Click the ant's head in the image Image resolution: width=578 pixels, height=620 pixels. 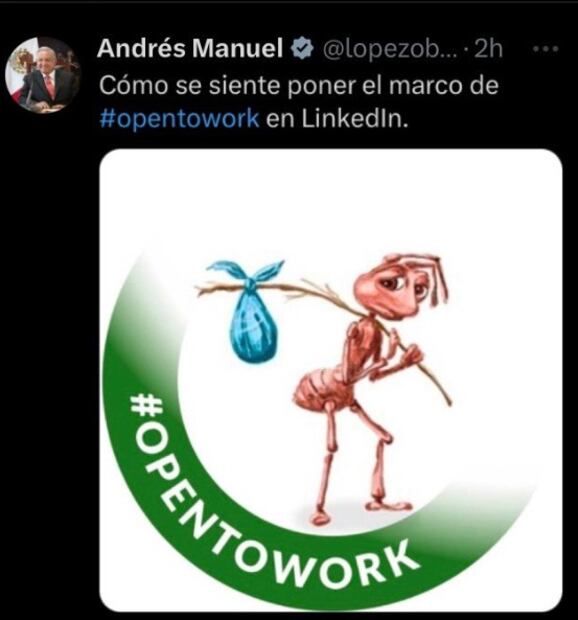[x=399, y=283]
